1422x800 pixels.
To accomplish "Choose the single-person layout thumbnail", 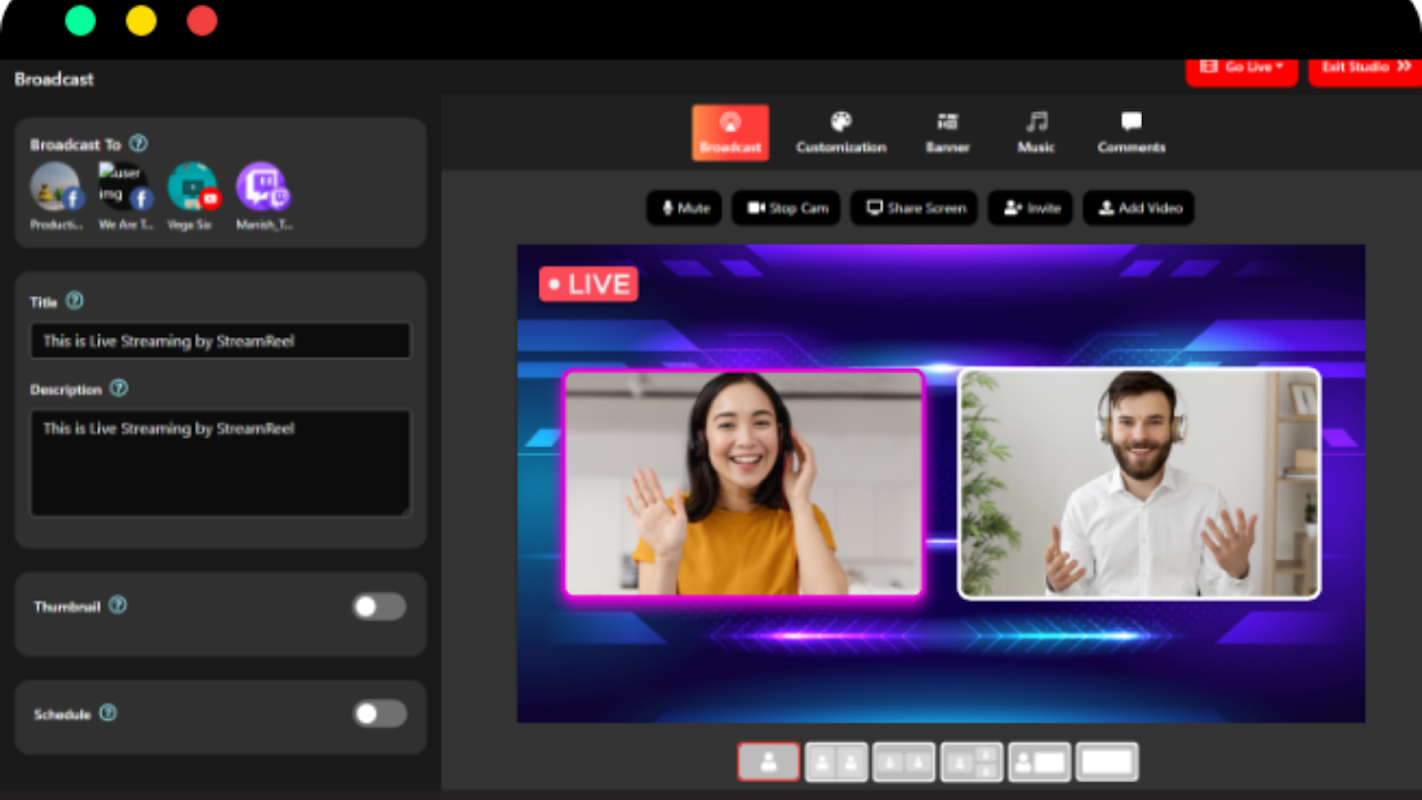I will click(x=769, y=762).
